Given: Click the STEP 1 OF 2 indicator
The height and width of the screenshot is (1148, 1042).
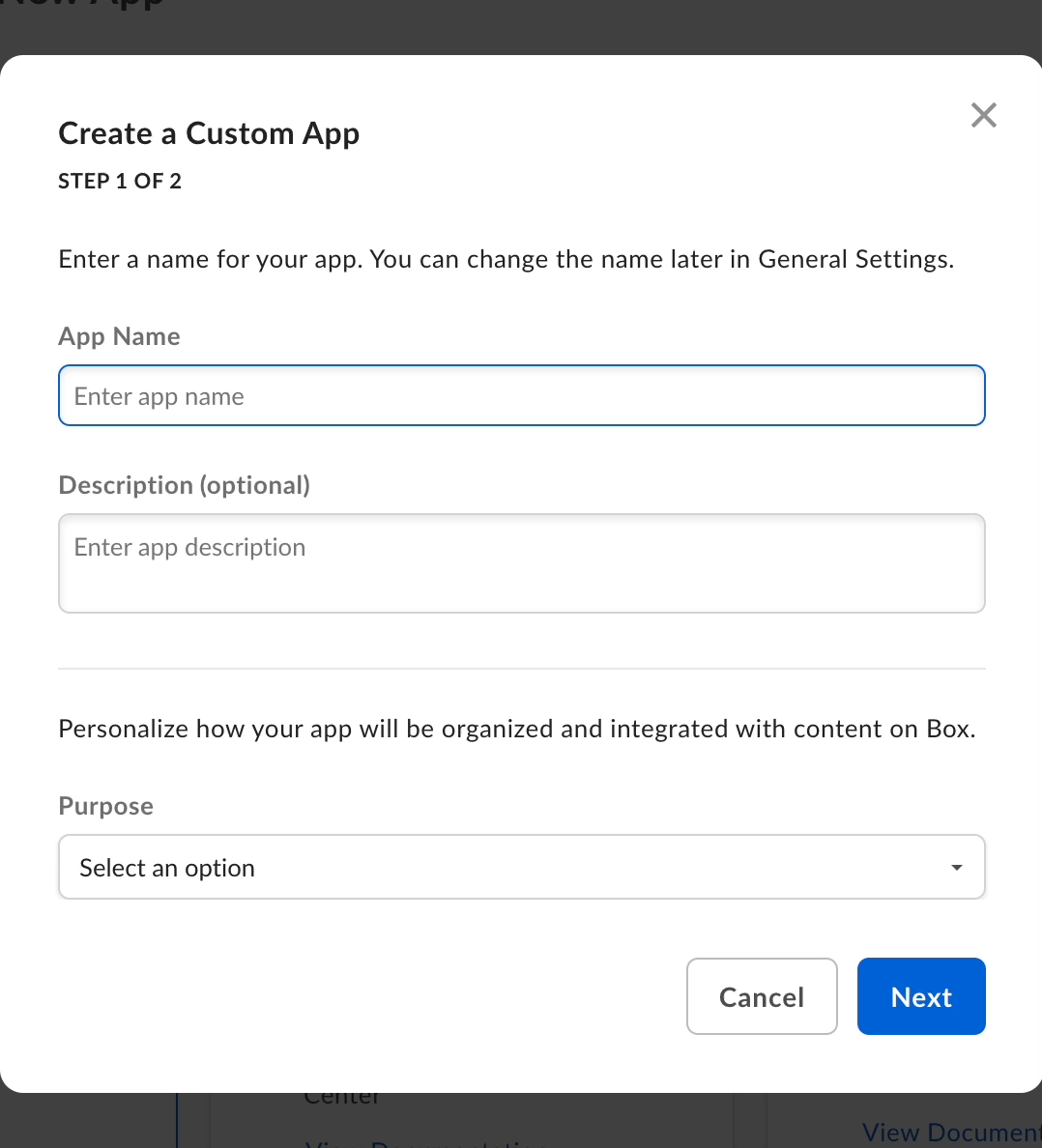Looking at the screenshot, I should coord(119,181).
